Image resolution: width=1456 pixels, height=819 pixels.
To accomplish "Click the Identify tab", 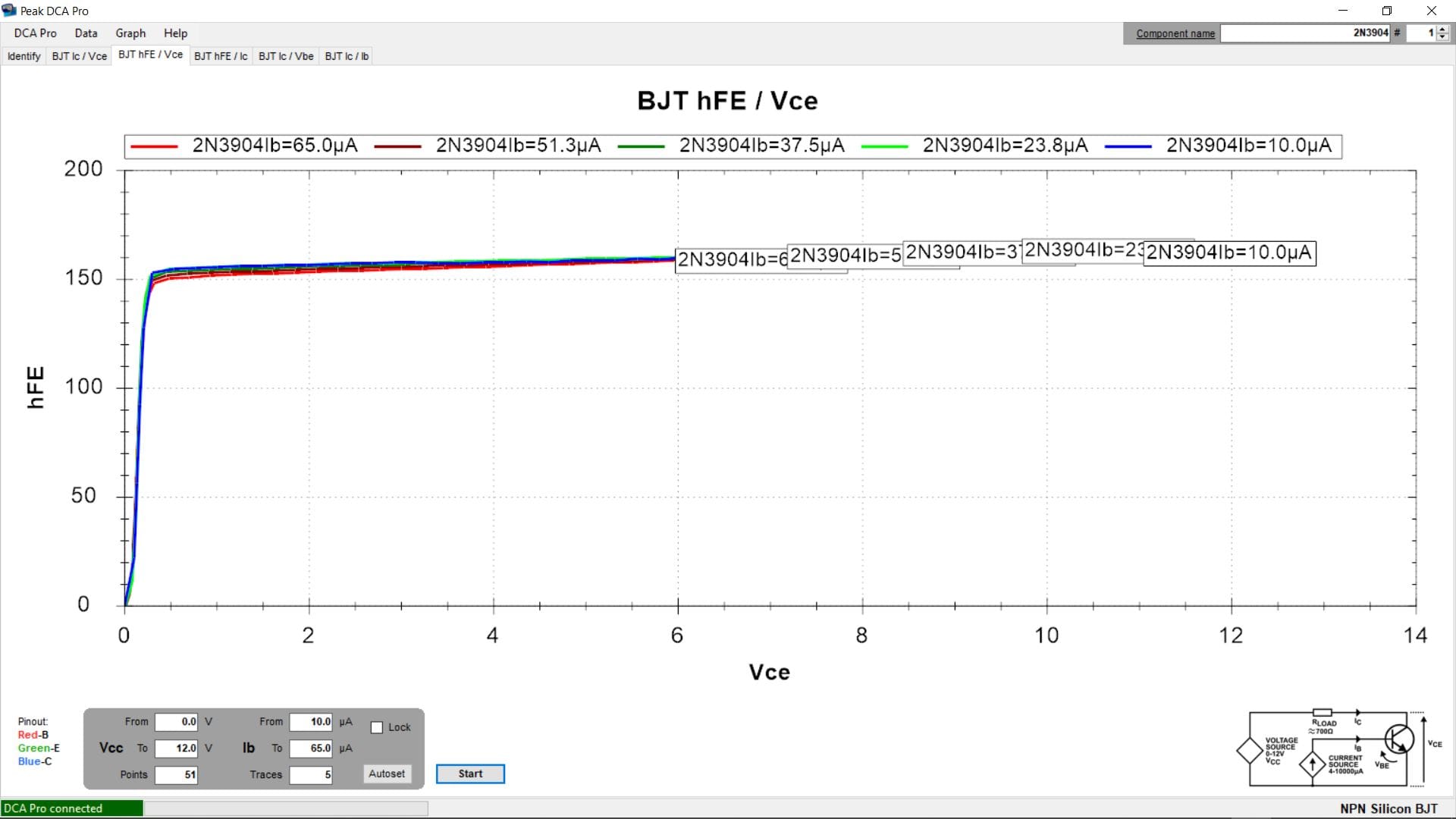I will point(22,55).
